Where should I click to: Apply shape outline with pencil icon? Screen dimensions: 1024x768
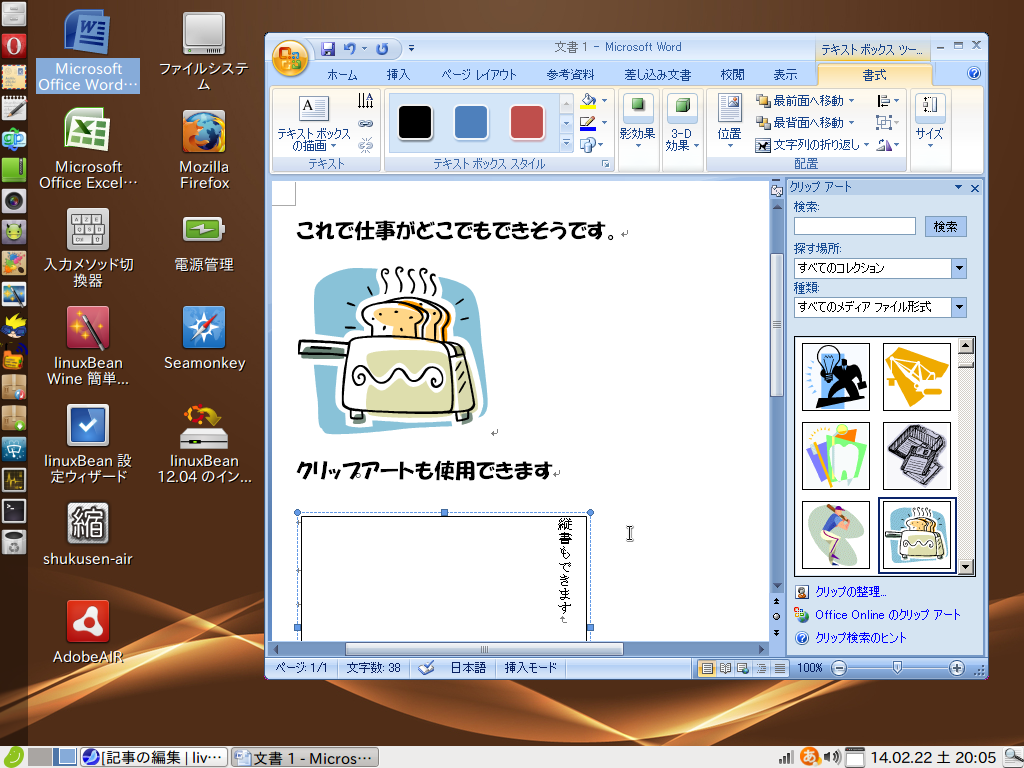click(x=588, y=123)
